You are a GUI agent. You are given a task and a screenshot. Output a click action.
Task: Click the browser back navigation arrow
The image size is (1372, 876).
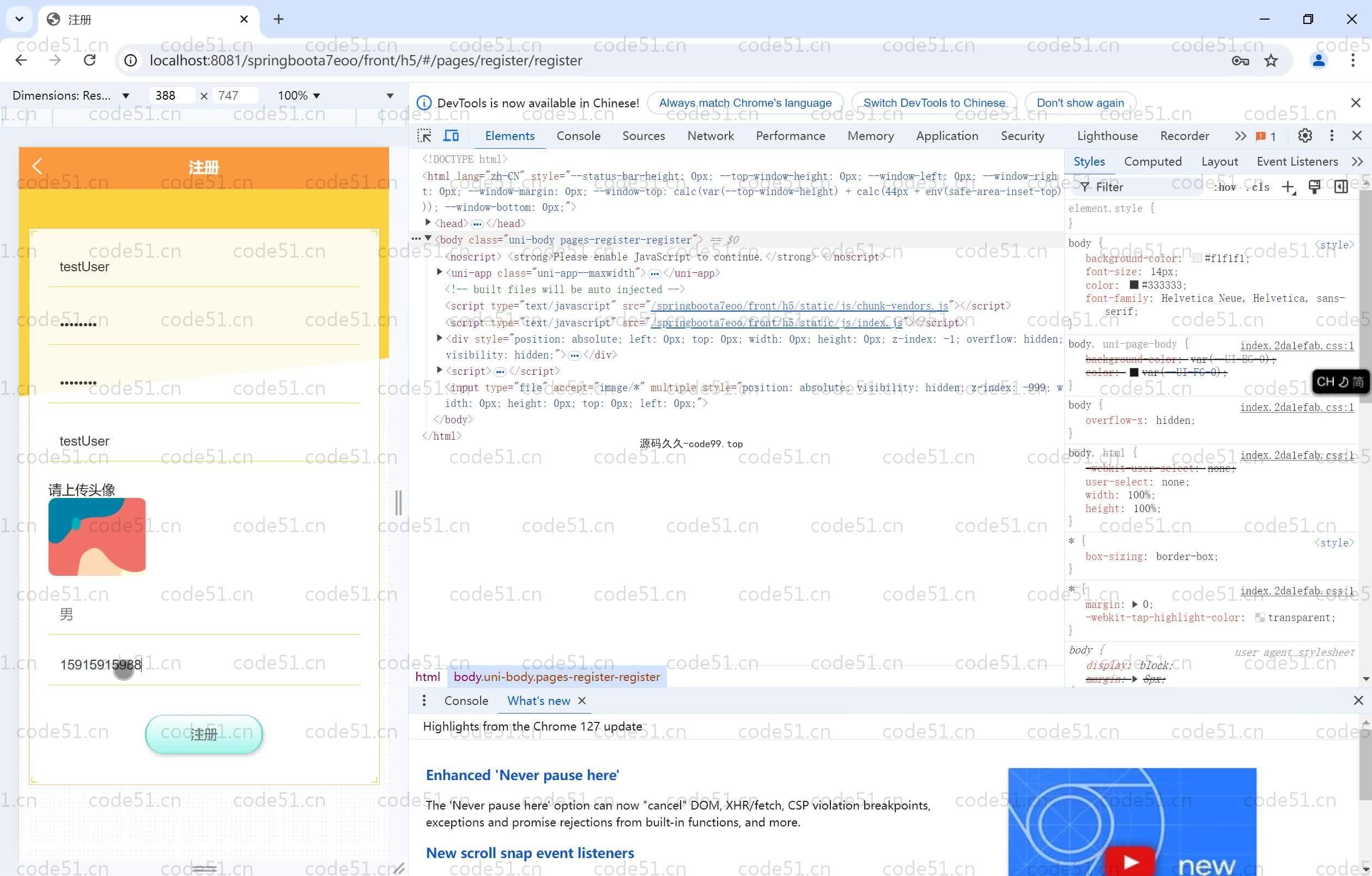pos(21,60)
